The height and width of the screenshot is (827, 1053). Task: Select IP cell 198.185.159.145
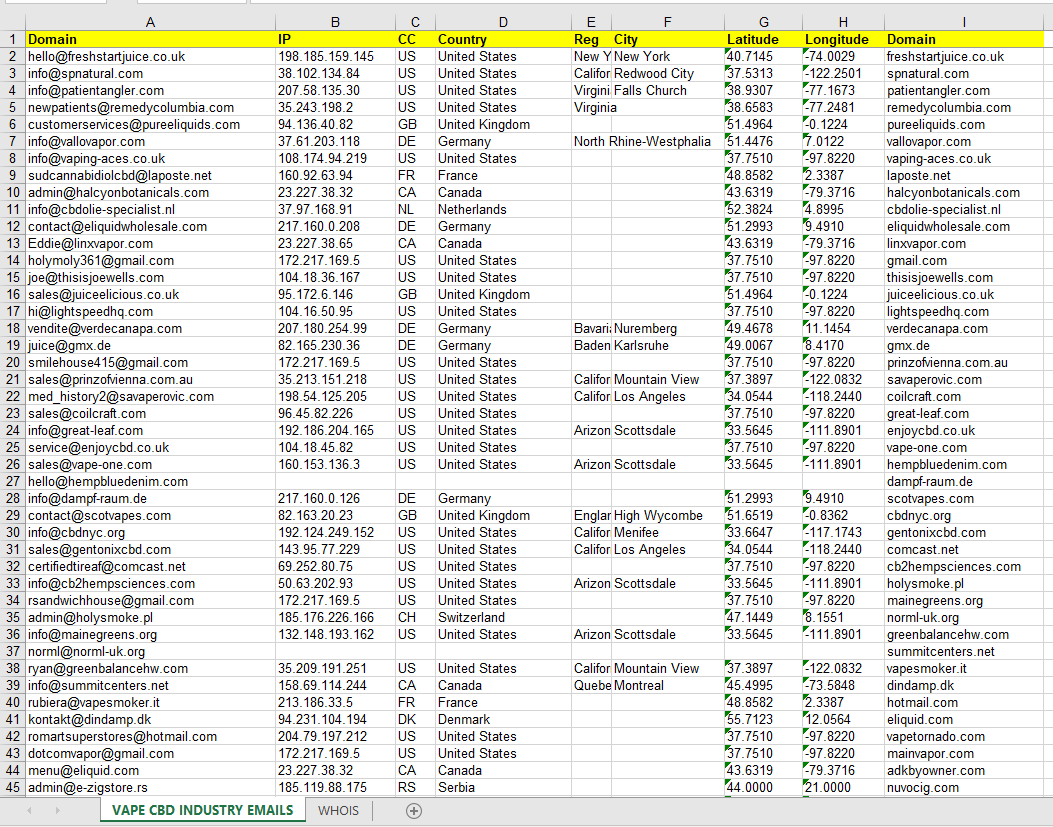[335, 56]
